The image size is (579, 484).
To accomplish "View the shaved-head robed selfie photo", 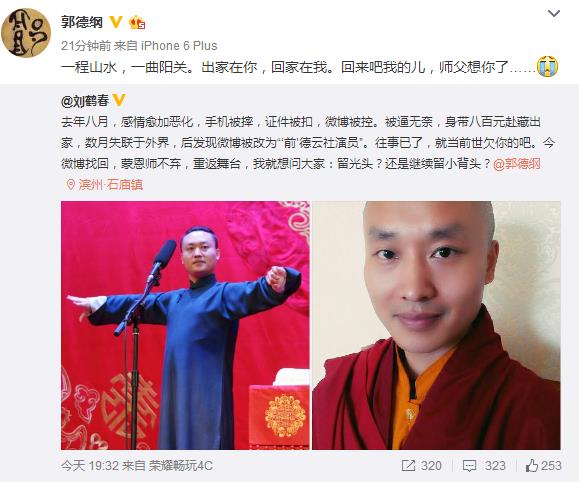I will [436, 325].
